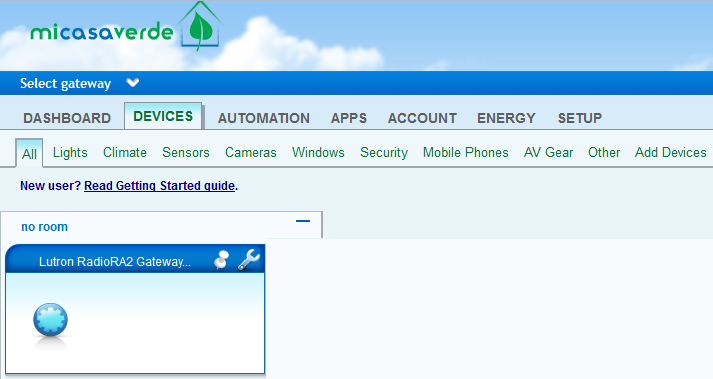Open Lutron RadioRA2 Gateway wrench settings
713x379 pixels.
pos(249,260)
